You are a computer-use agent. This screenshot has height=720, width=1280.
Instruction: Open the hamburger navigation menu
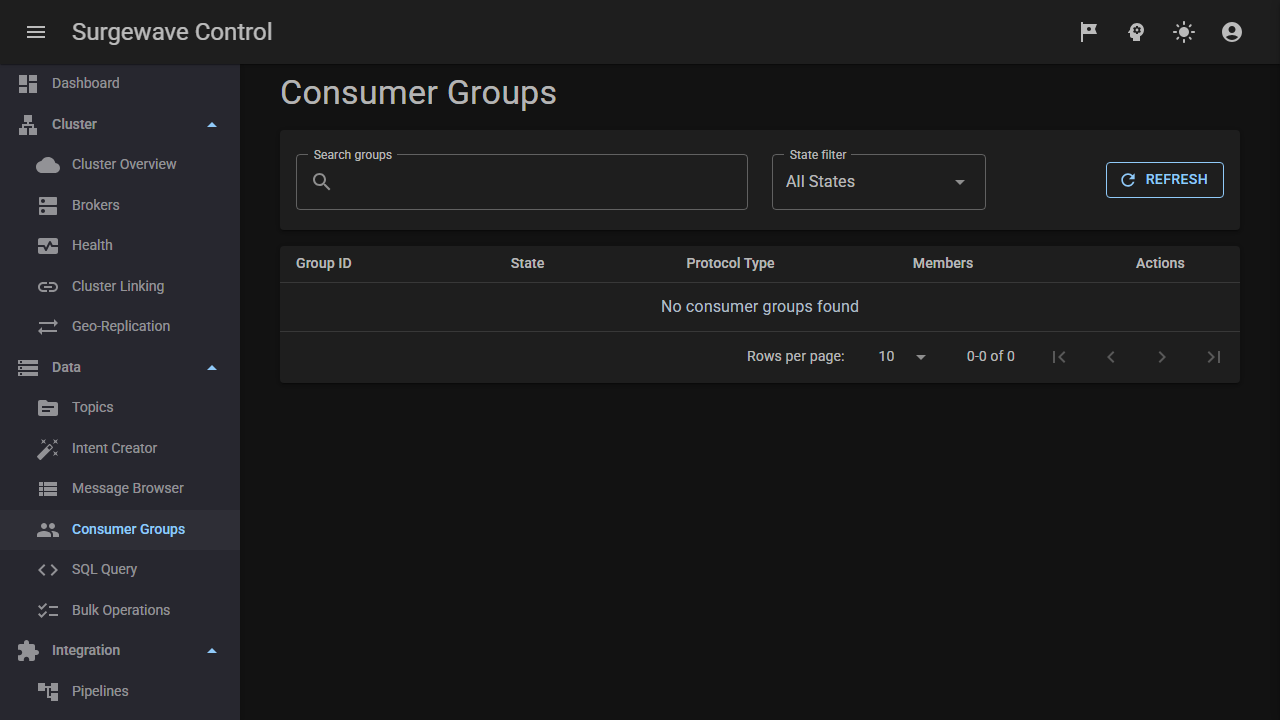point(36,32)
